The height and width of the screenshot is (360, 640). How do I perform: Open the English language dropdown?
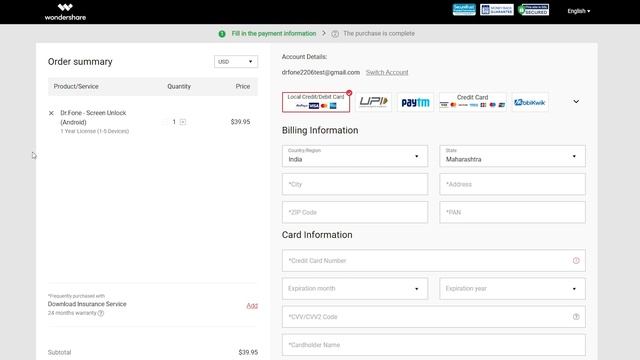578,11
